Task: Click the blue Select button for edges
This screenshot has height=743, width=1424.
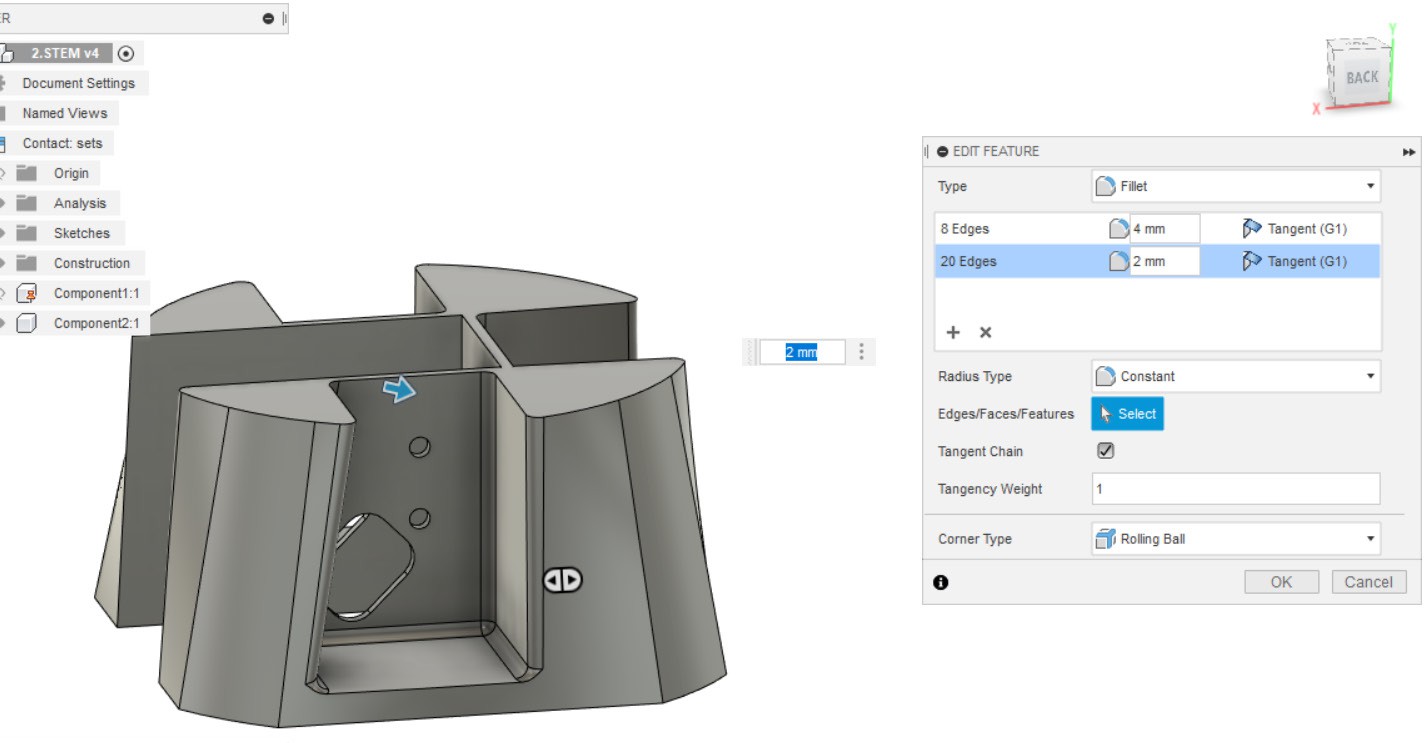Action: point(1127,414)
